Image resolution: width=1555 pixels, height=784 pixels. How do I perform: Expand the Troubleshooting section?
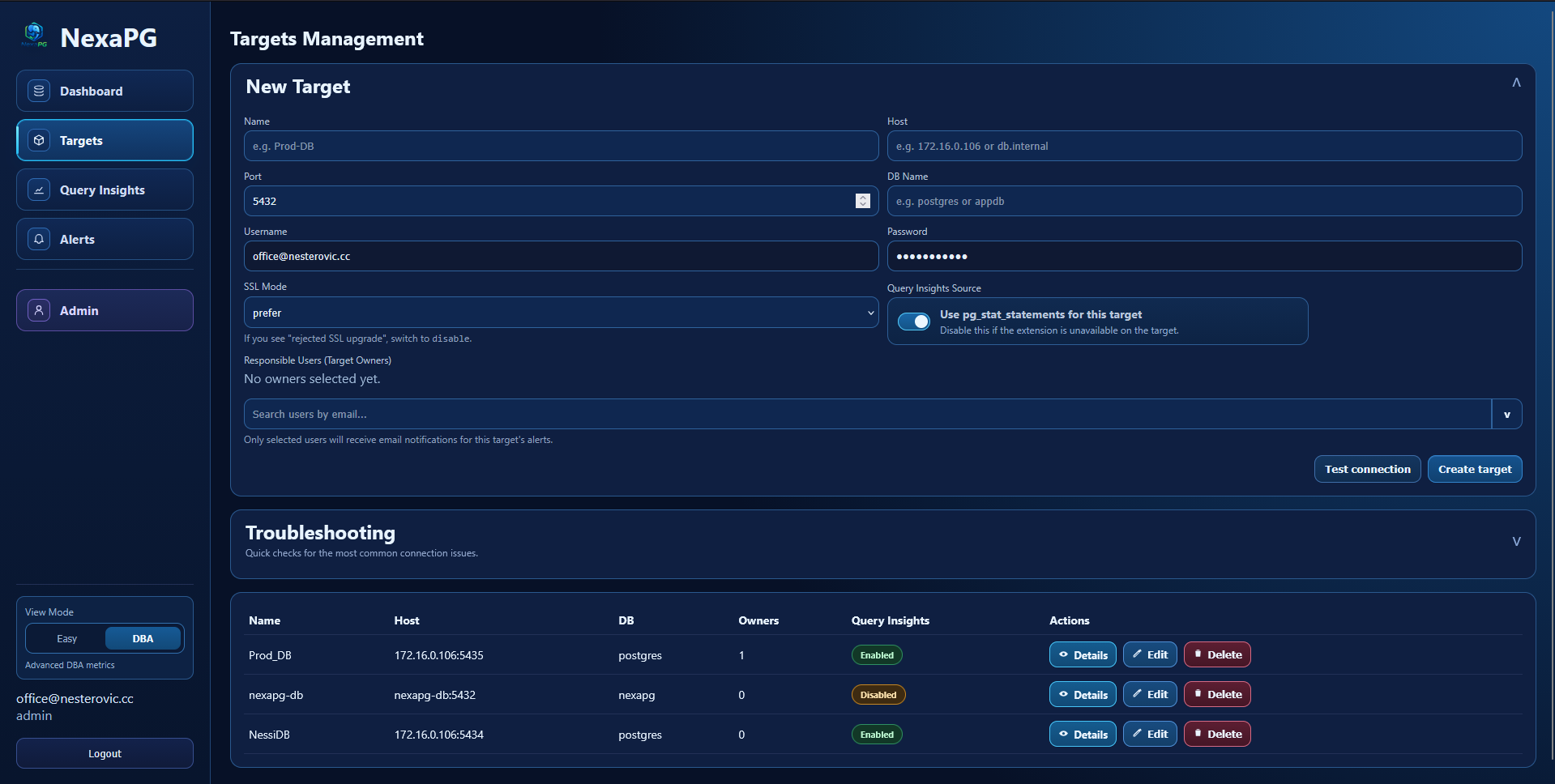[x=1515, y=541]
